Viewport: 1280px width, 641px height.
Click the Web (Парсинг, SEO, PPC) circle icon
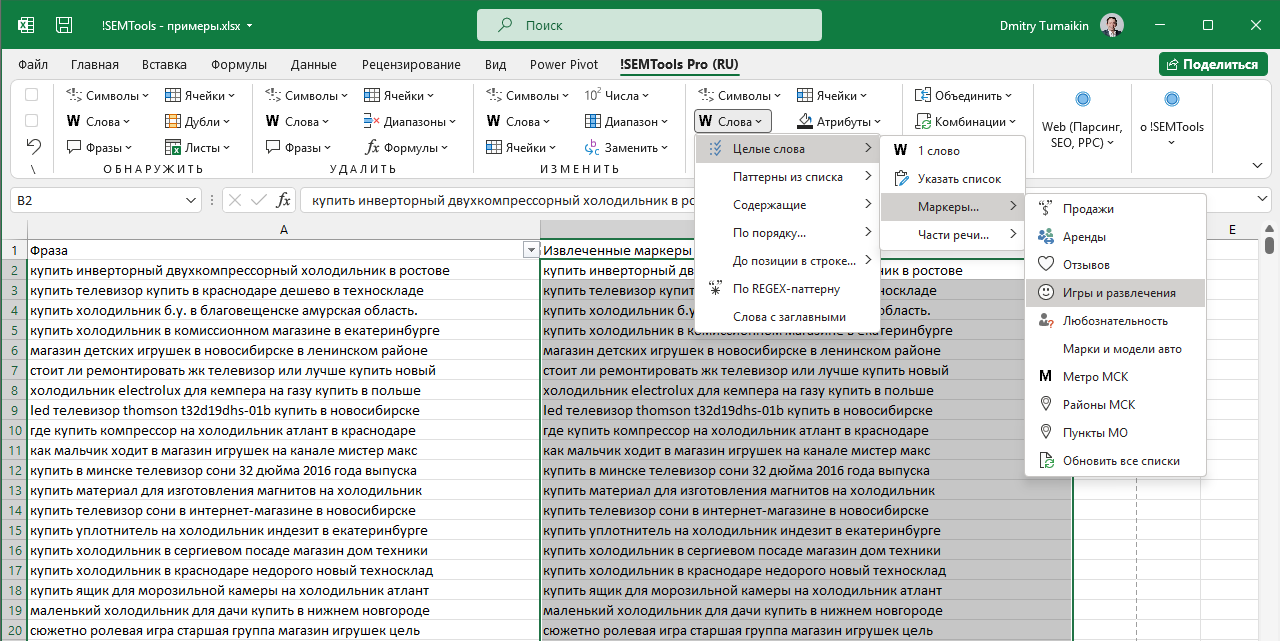pos(1082,99)
